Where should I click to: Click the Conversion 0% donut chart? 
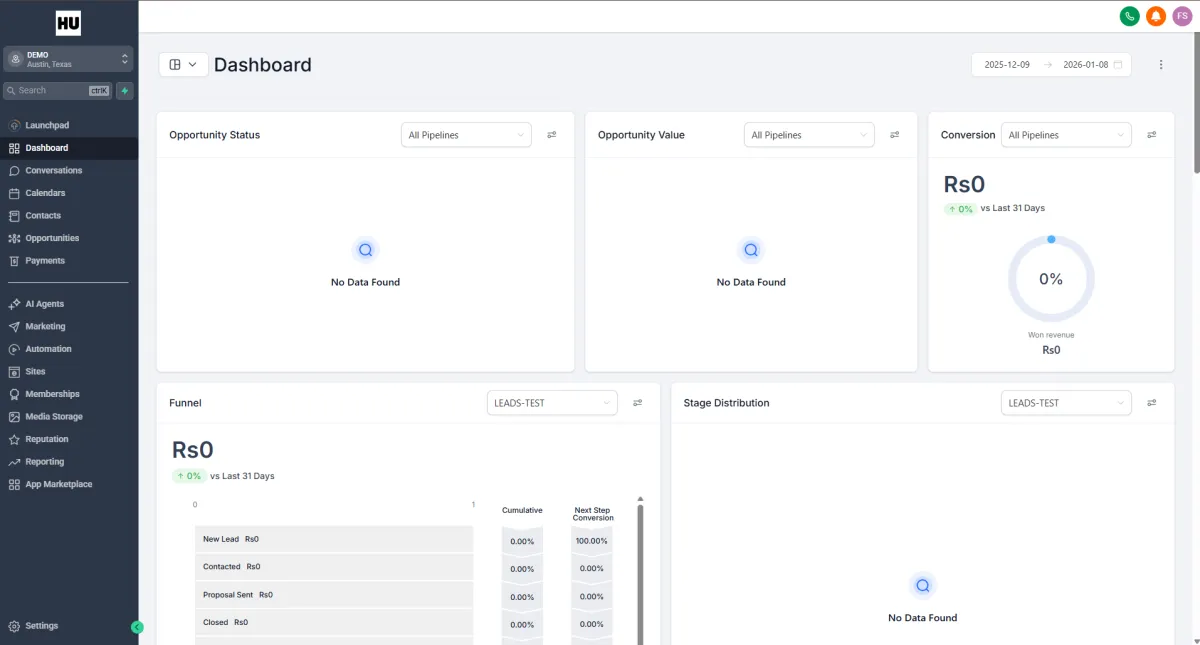click(x=1051, y=279)
